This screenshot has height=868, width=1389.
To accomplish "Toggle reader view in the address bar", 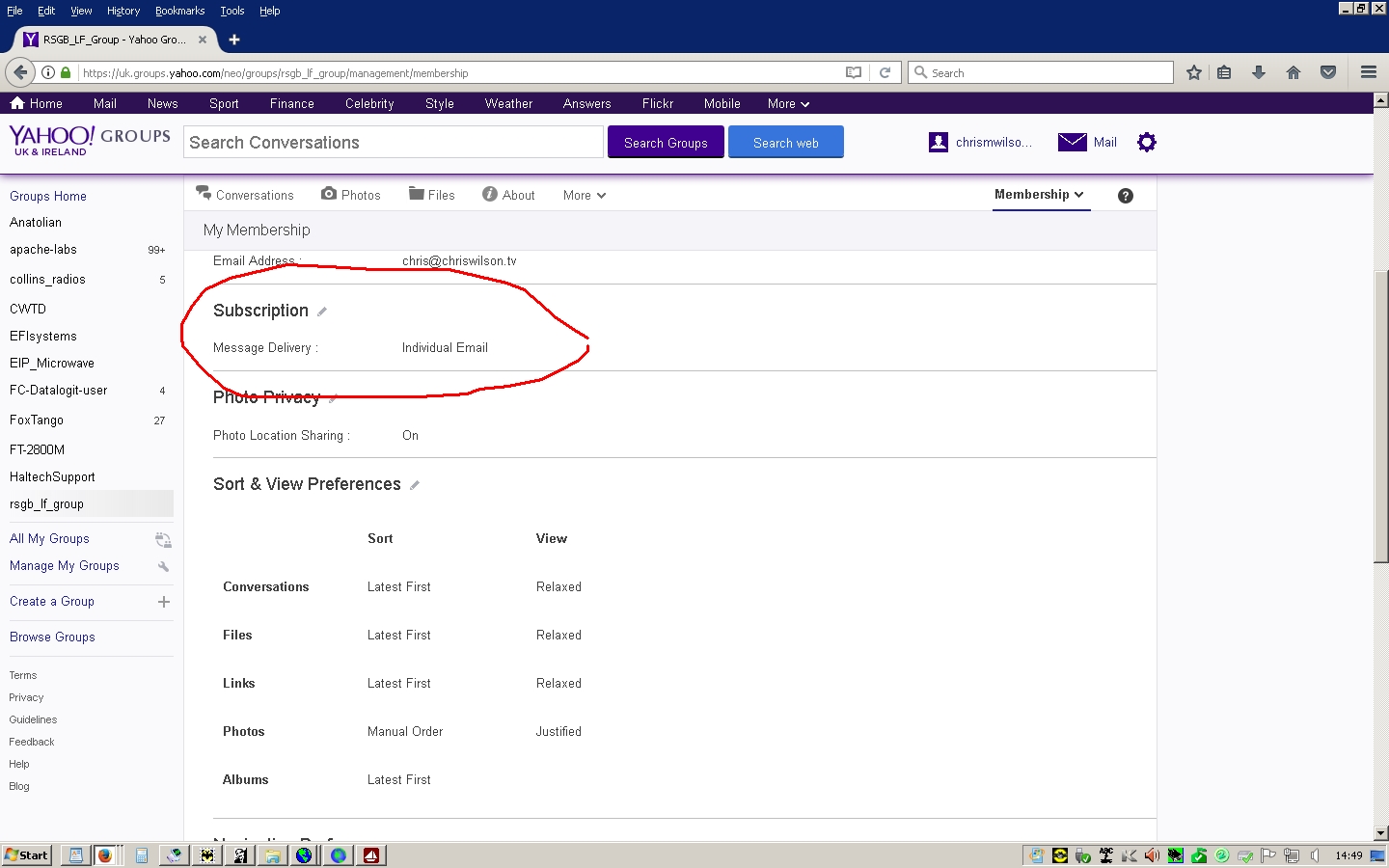I will [x=853, y=72].
